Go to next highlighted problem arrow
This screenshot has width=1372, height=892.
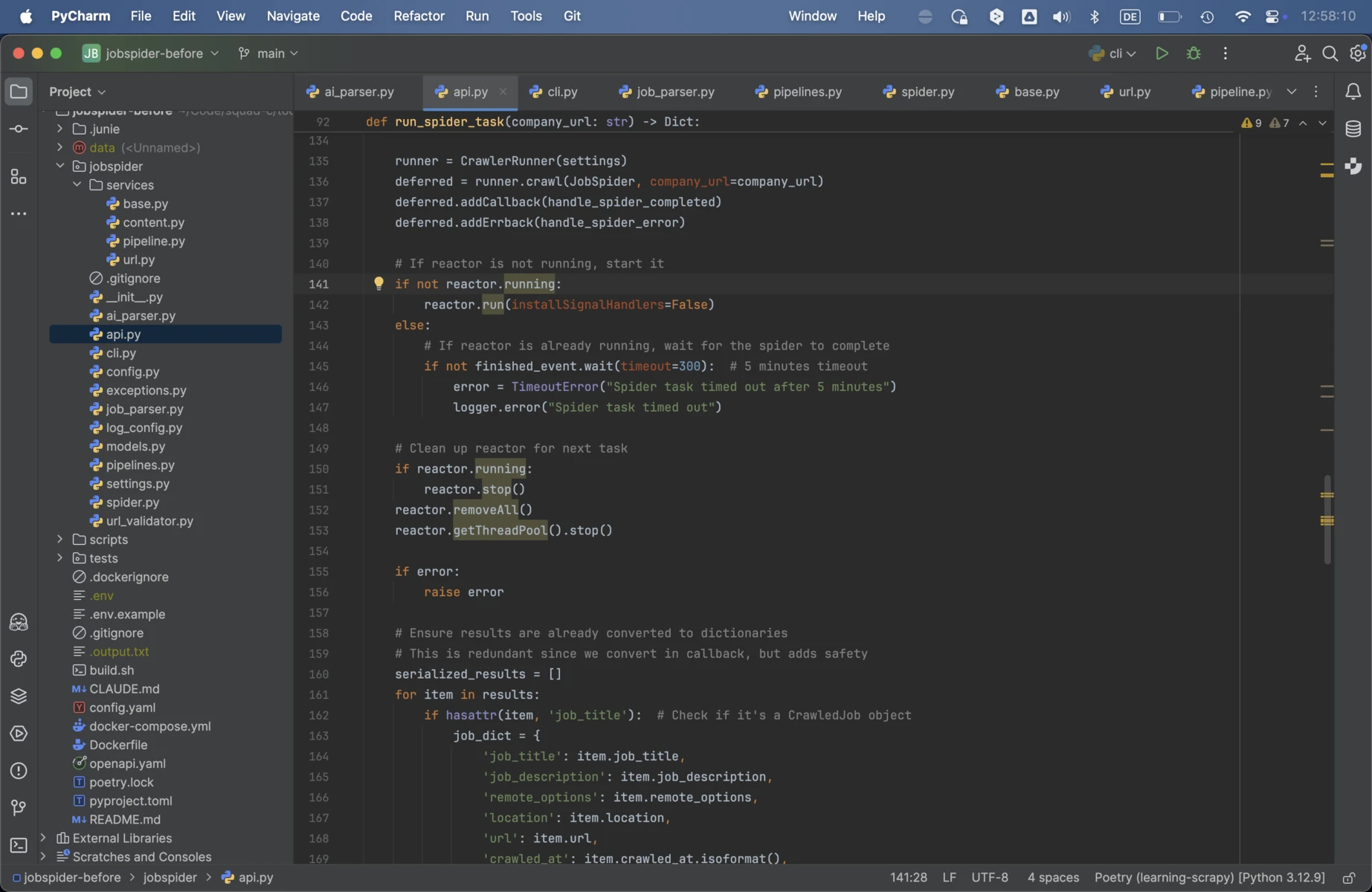pyautogui.click(x=1322, y=123)
